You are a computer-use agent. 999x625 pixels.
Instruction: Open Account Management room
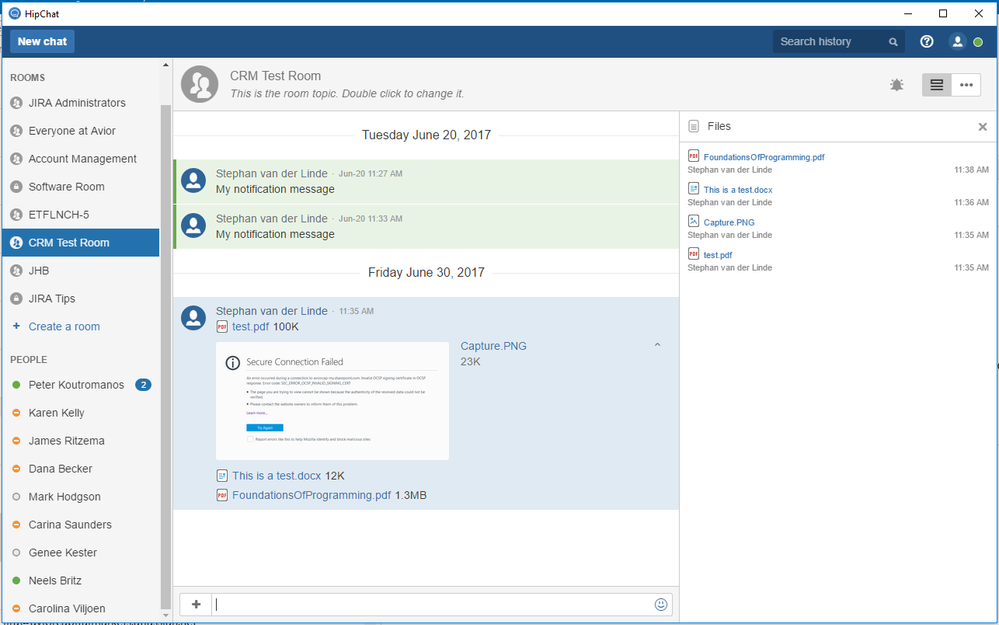pos(81,159)
